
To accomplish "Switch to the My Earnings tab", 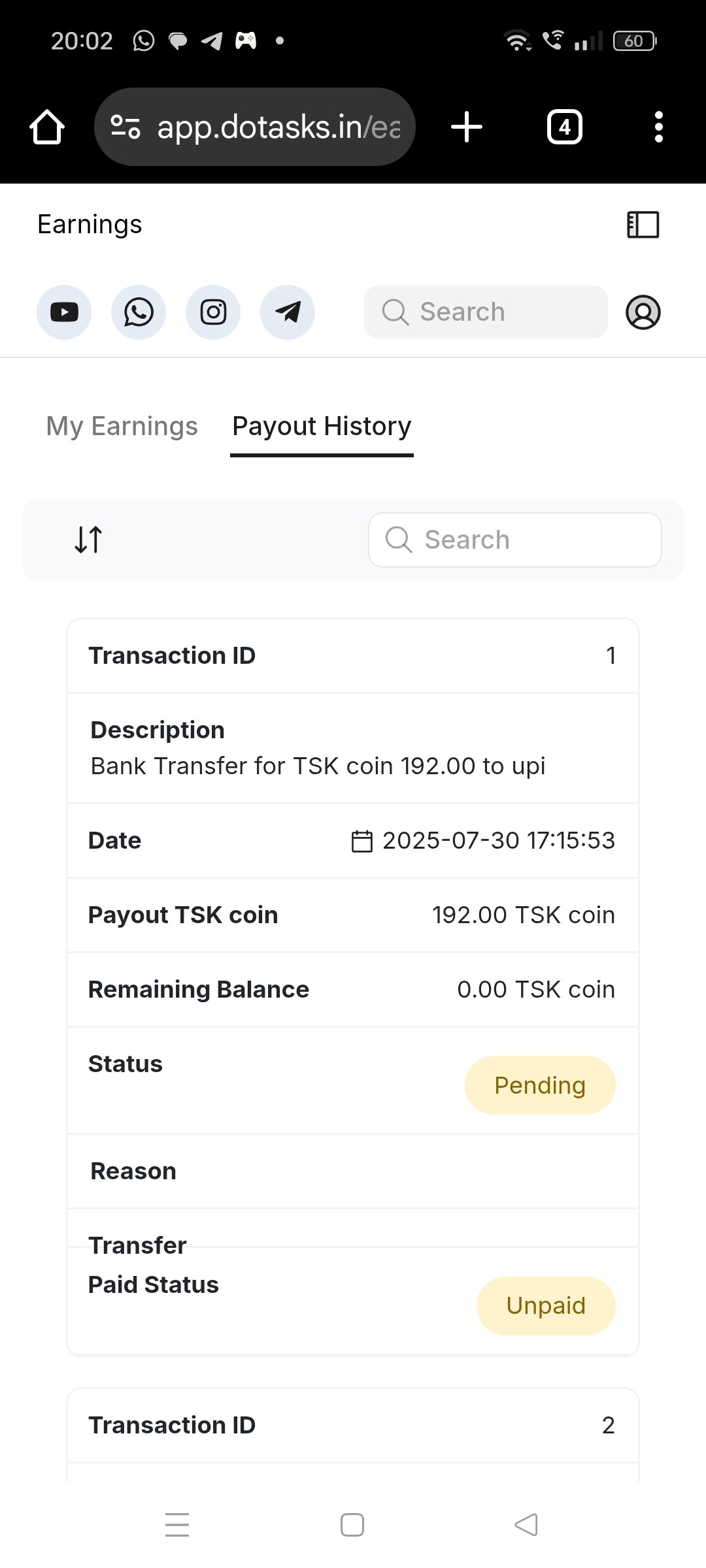I will coord(122,426).
